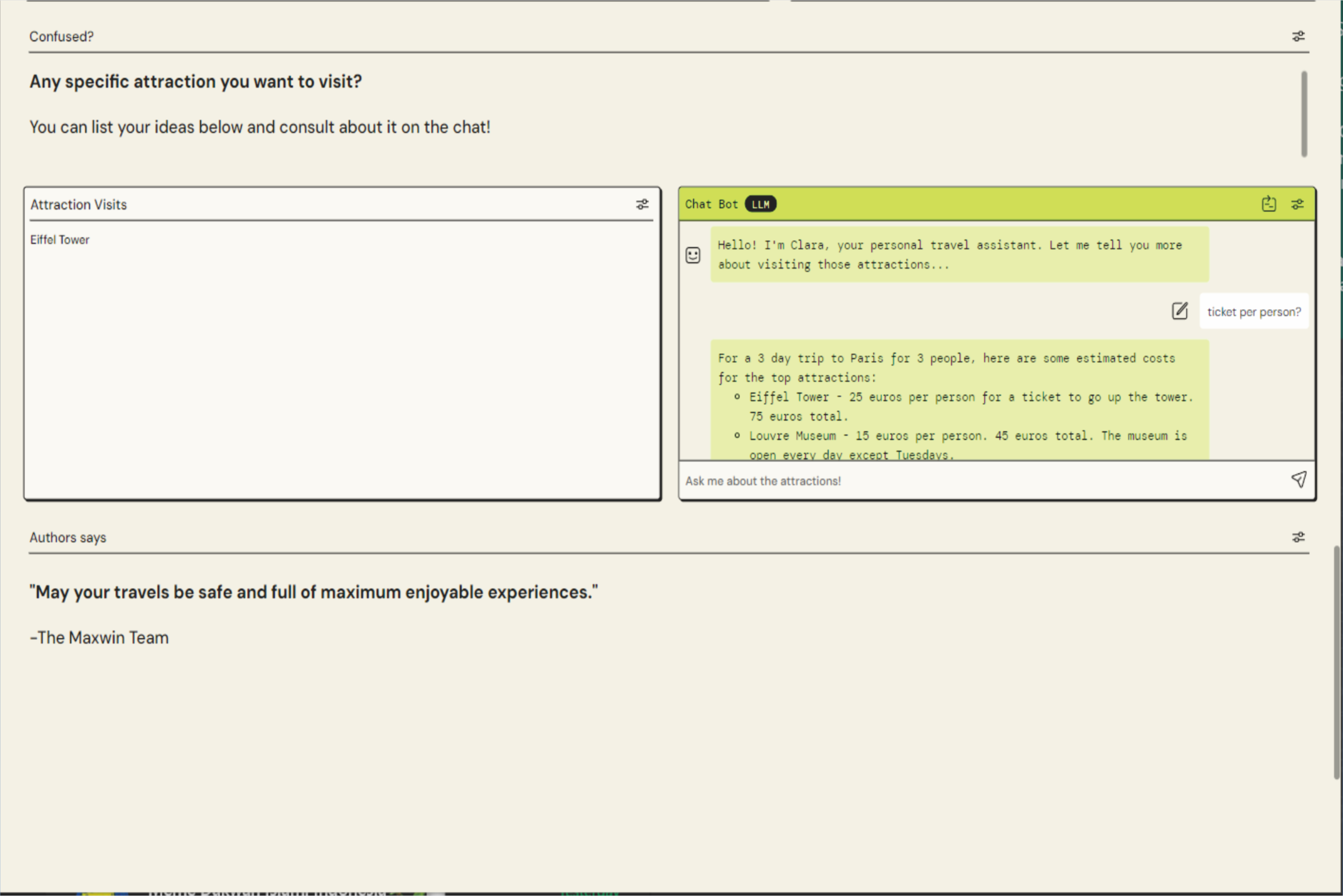This screenshot has height=896, width=1343.
Task: Open Chat Bot panel settings sliders icon
Action: click(1297, 205)
